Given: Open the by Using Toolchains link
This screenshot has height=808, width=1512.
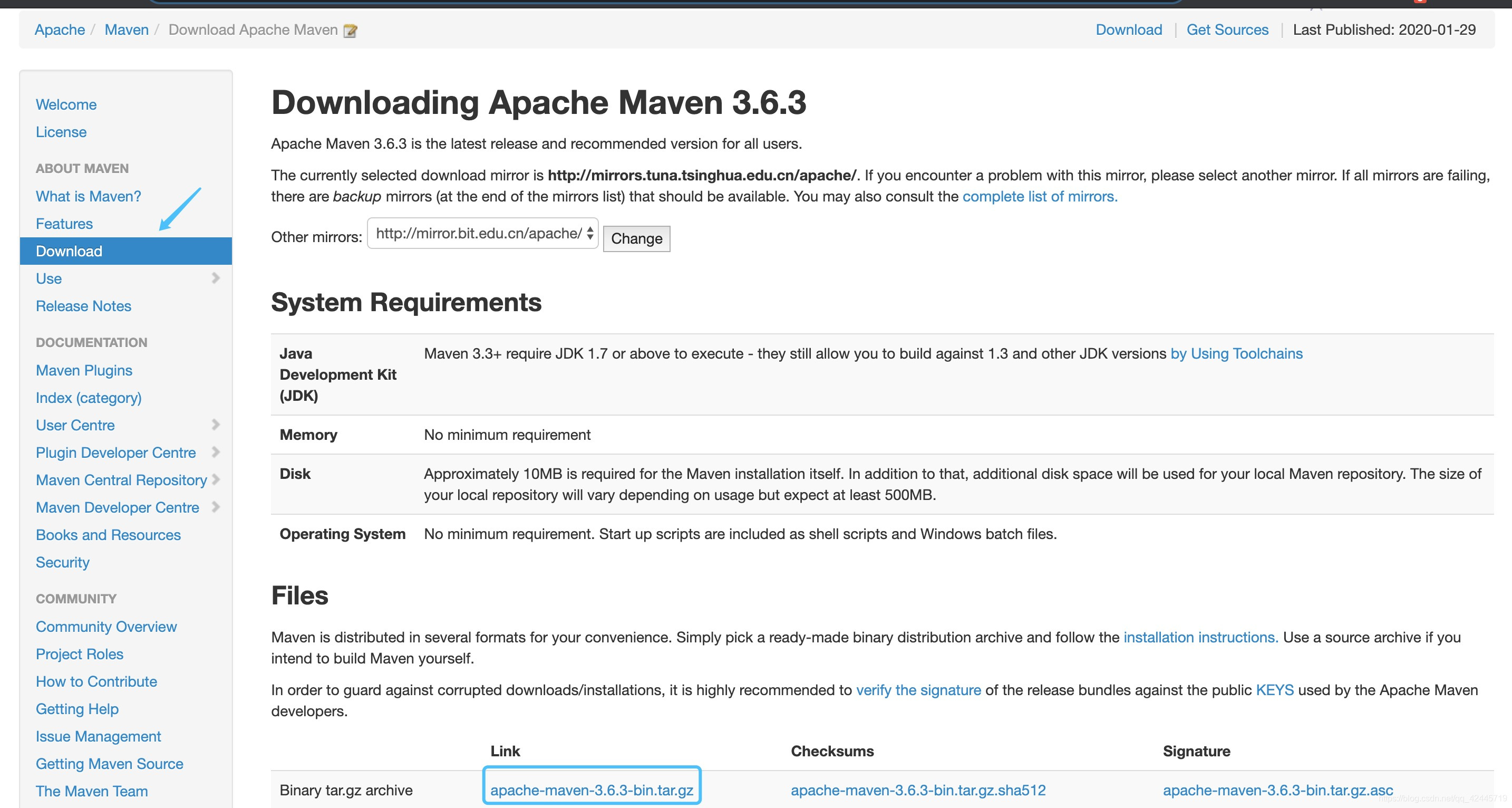Looking at the screenshot, I should coord(1236,353).
